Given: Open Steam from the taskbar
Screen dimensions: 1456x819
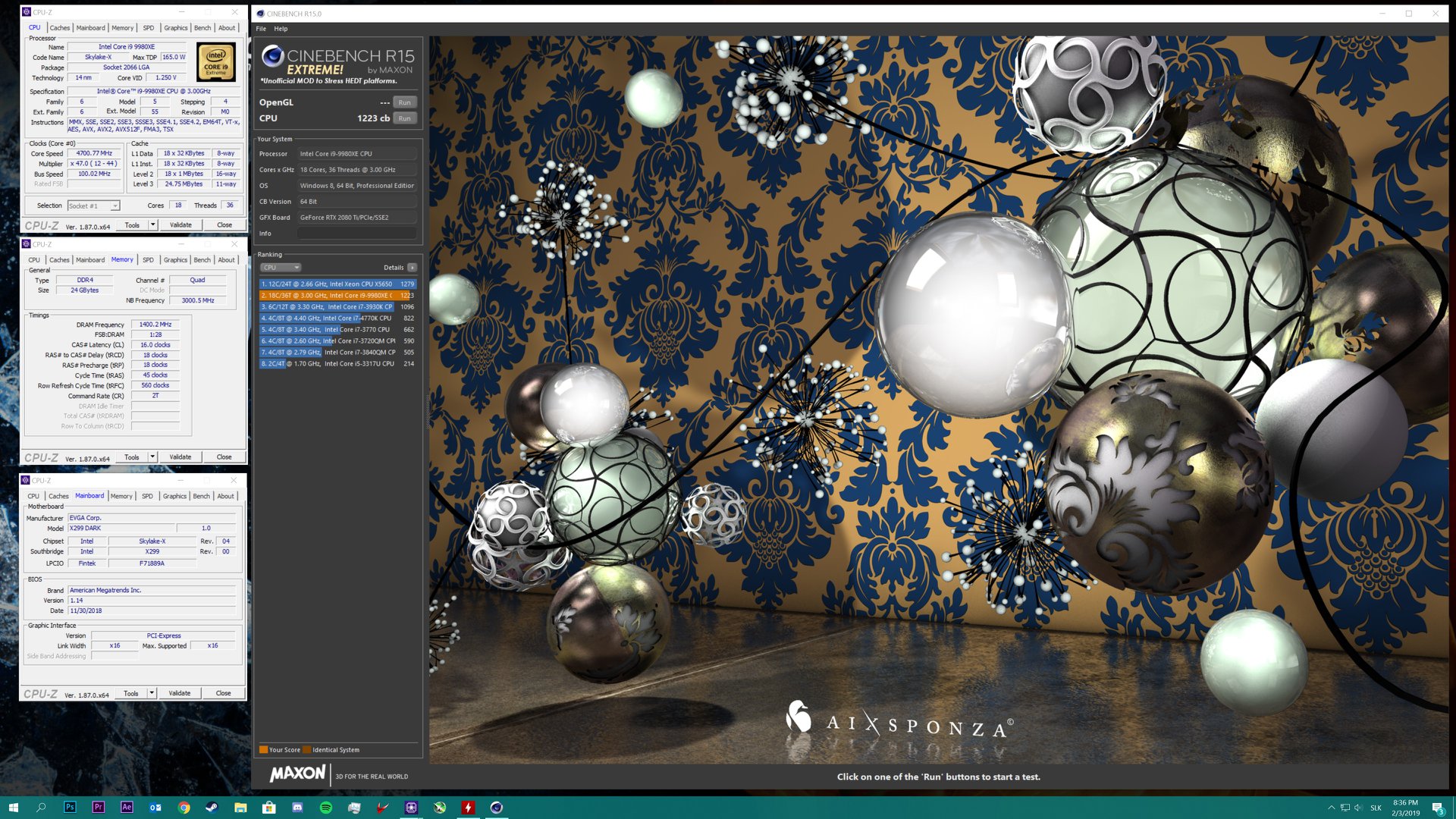Looking at the screenshot, I should [x=212, y=808].
